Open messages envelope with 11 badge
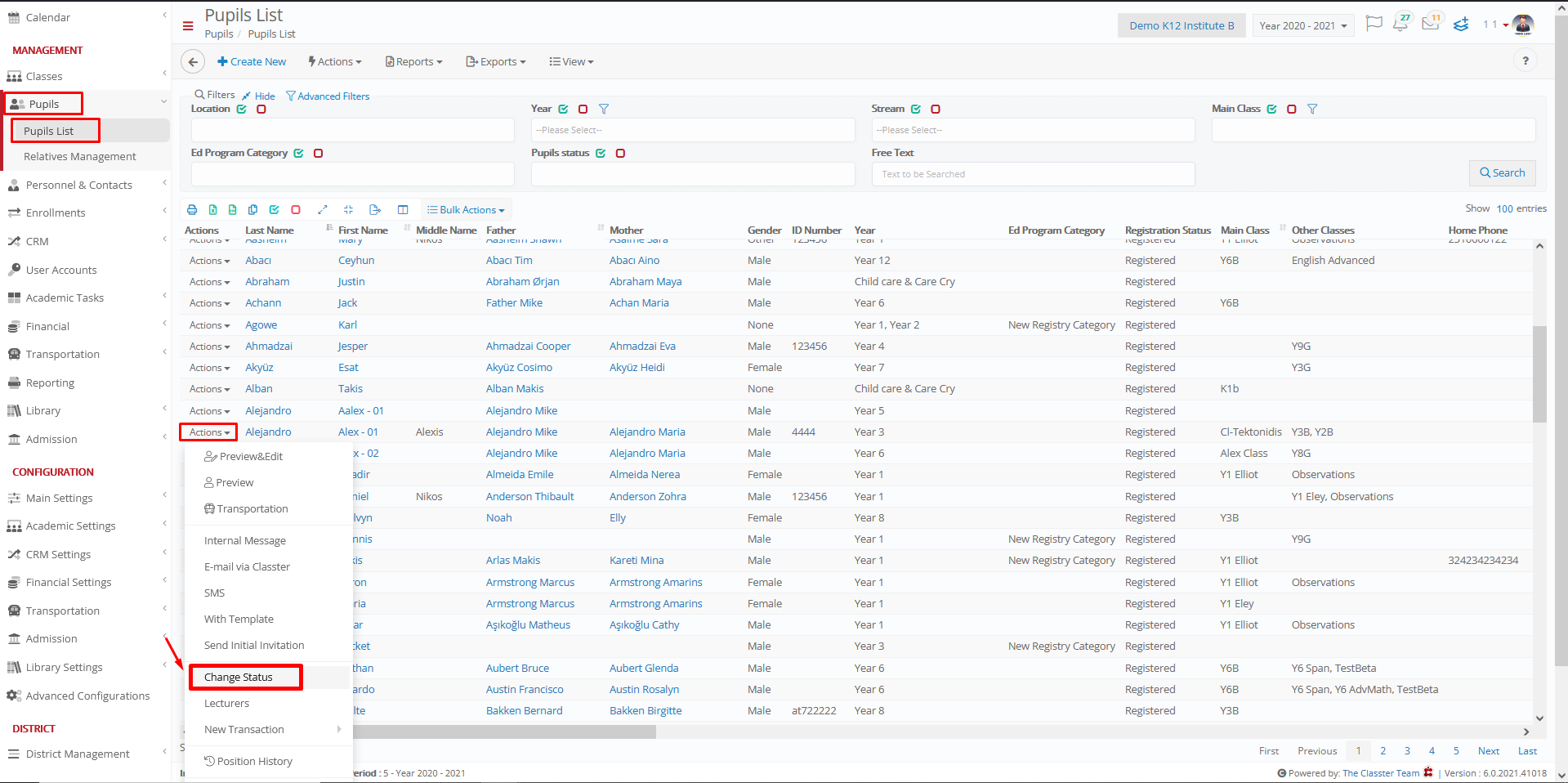Screen dimensions: 1568x783 point(1431,24)
